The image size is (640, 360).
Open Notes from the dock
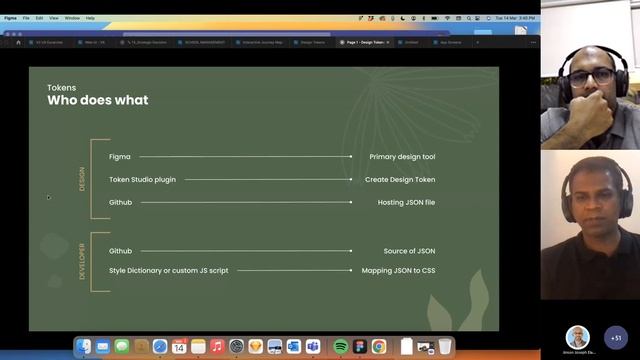(198, 347)
